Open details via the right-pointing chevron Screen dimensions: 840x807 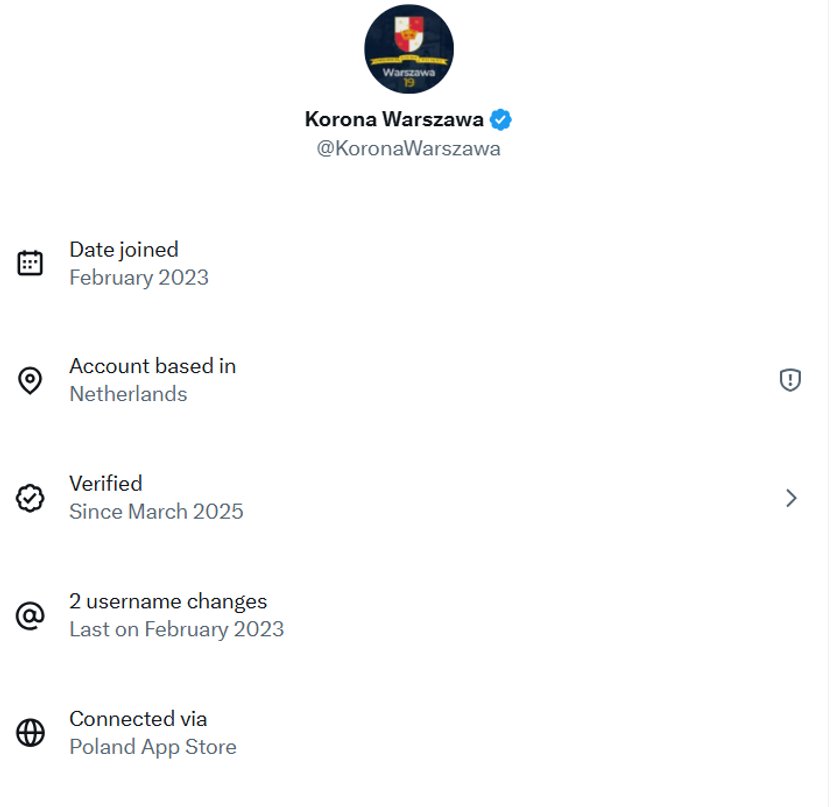(791, 497)
